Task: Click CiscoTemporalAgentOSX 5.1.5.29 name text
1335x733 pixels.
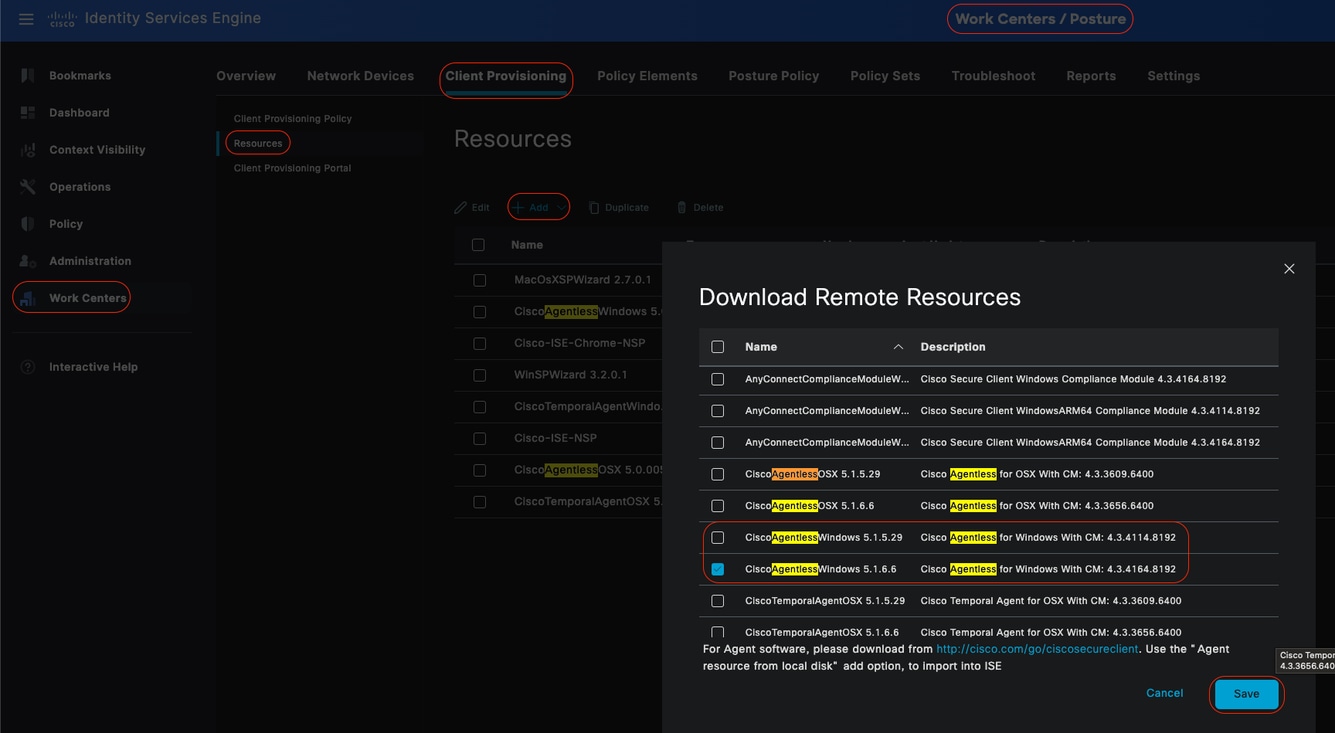Action: click(825, 601)
